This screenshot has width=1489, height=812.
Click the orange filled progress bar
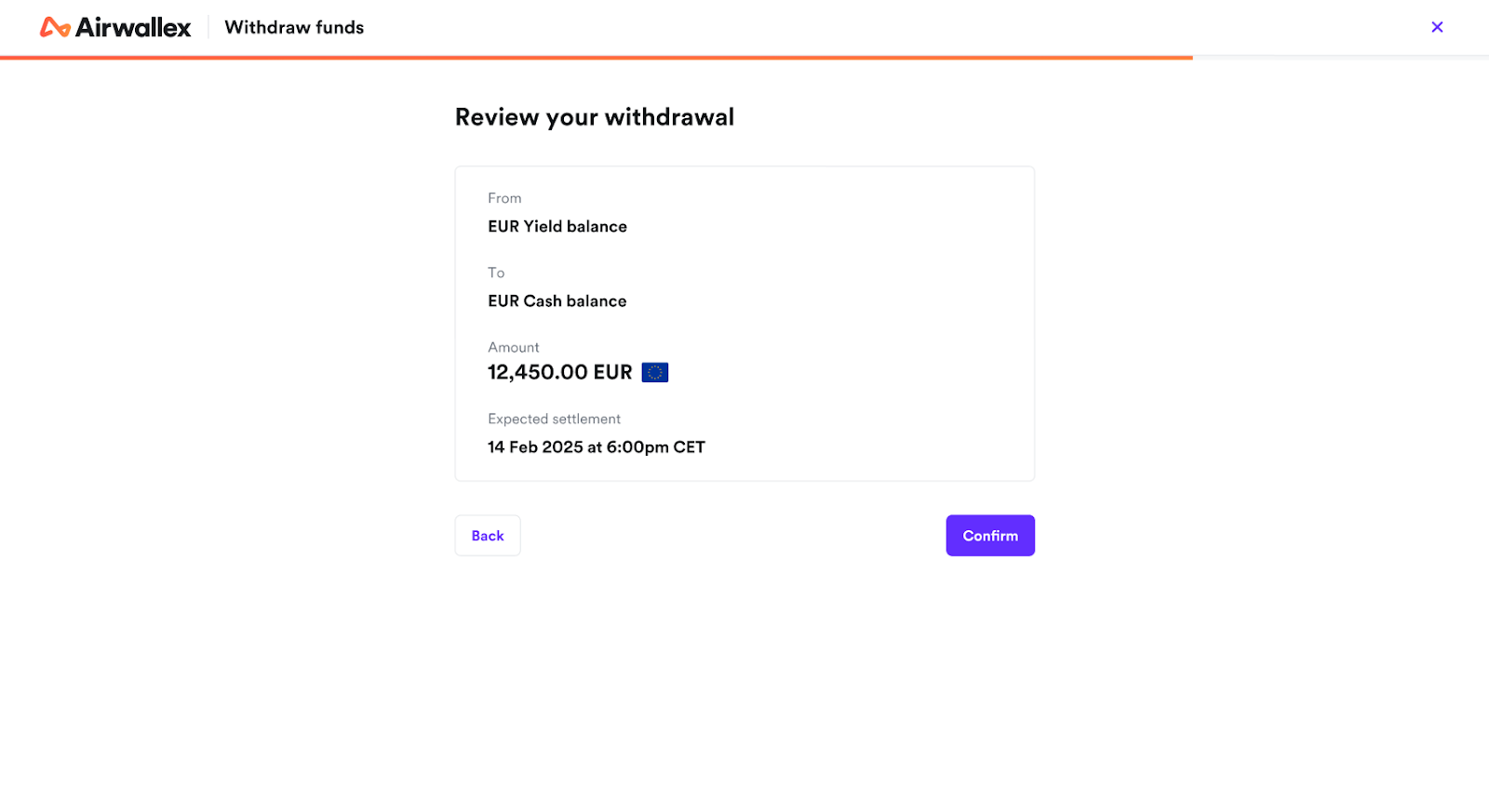596,58
